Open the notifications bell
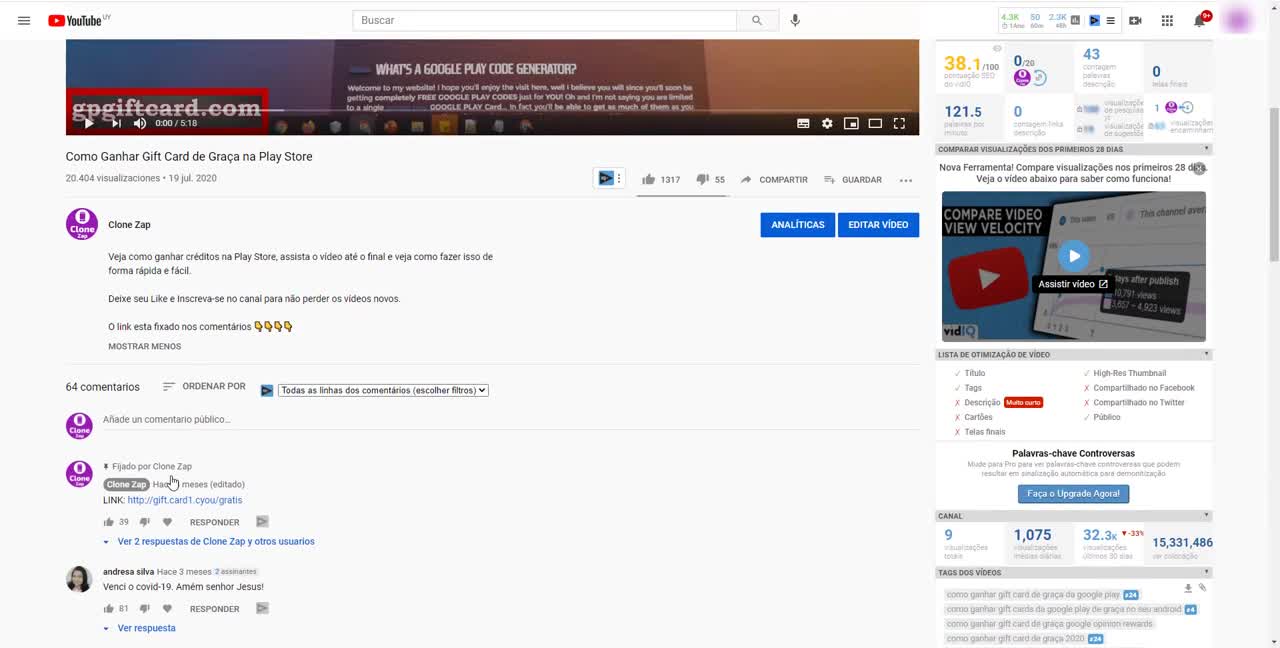 click(1200, 20)
